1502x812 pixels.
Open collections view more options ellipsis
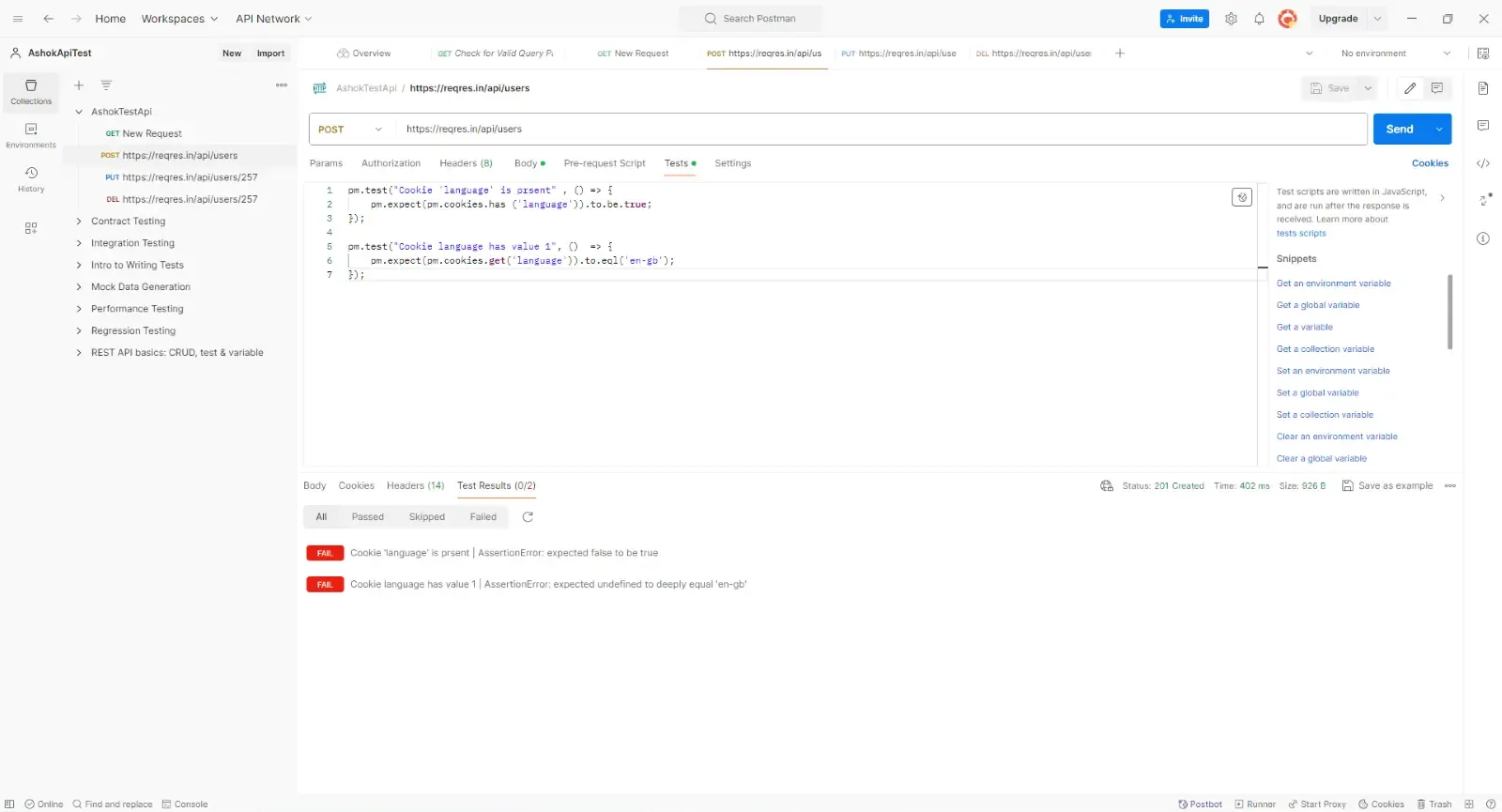282,85
